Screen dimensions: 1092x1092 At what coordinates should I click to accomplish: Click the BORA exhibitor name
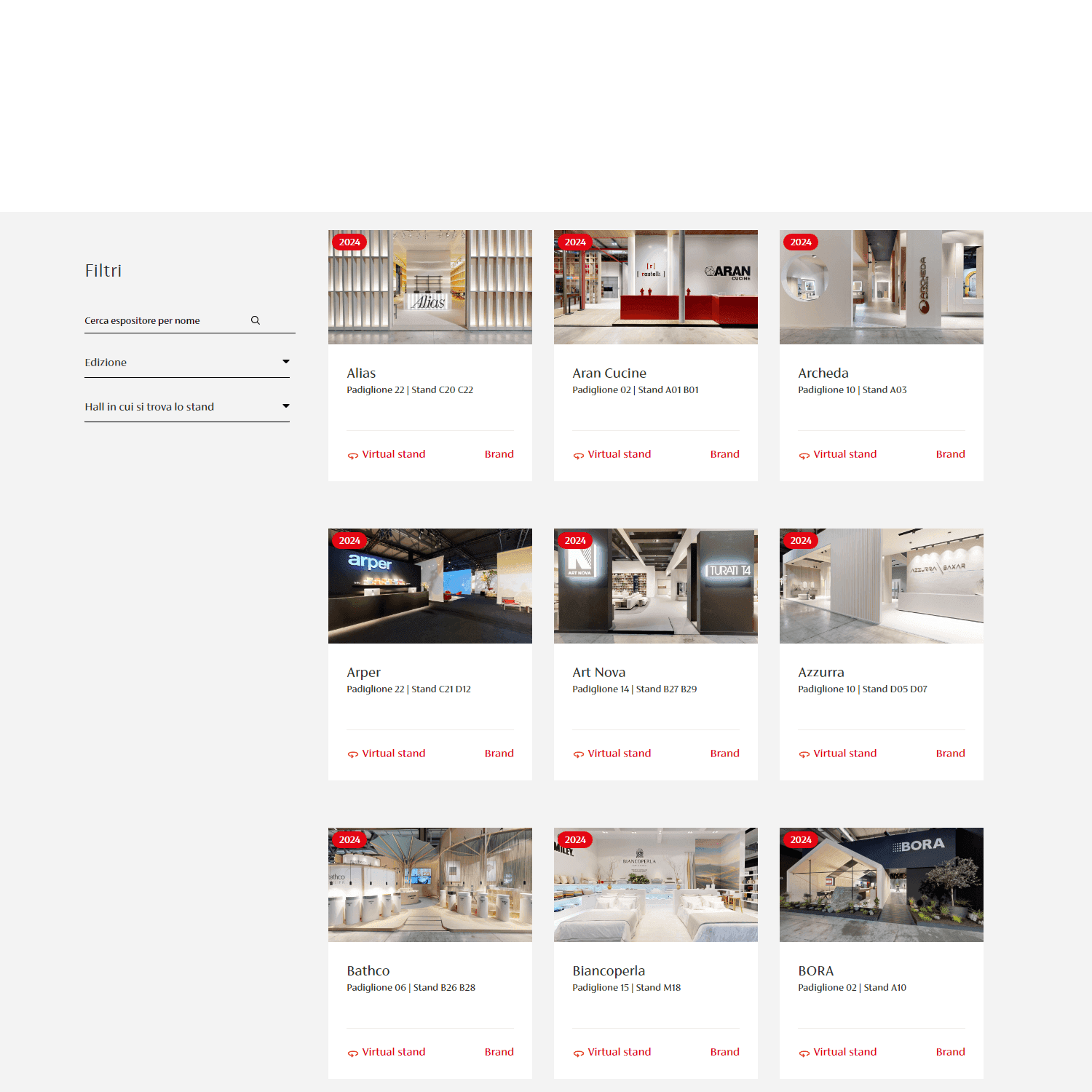pos(816,971)
